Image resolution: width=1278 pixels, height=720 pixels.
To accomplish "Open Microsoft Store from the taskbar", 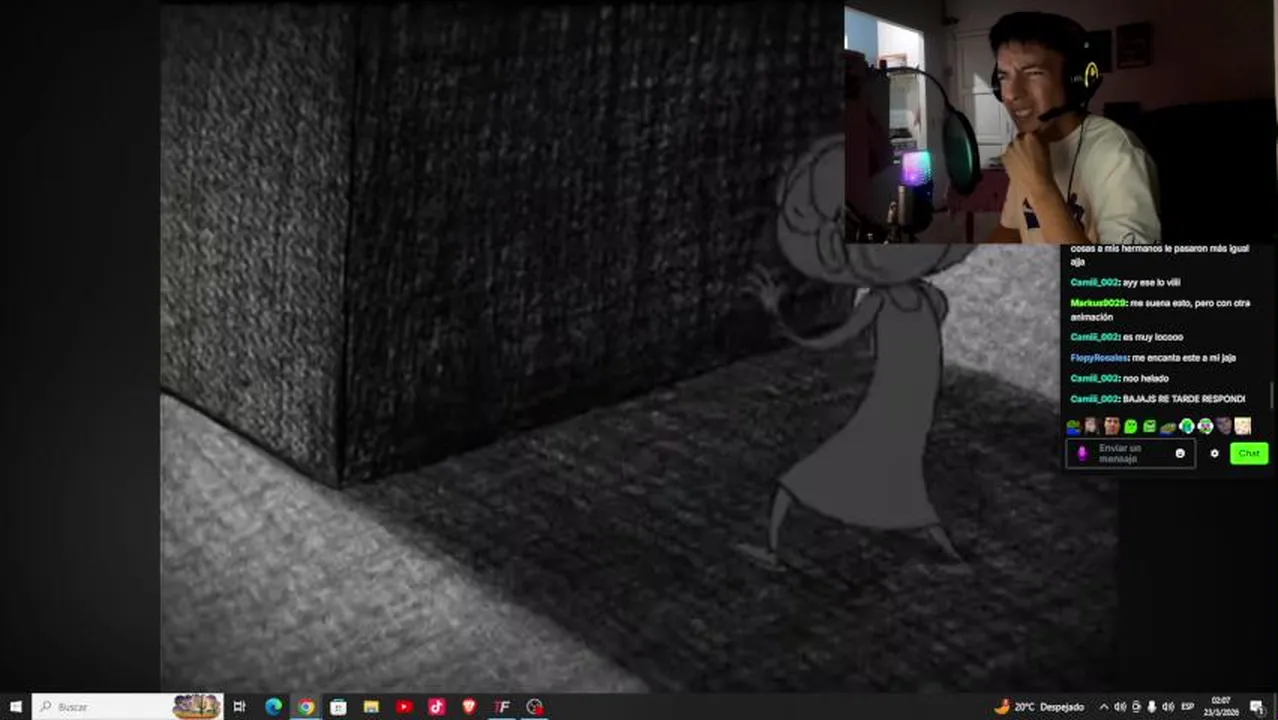I will click(338, 707).
